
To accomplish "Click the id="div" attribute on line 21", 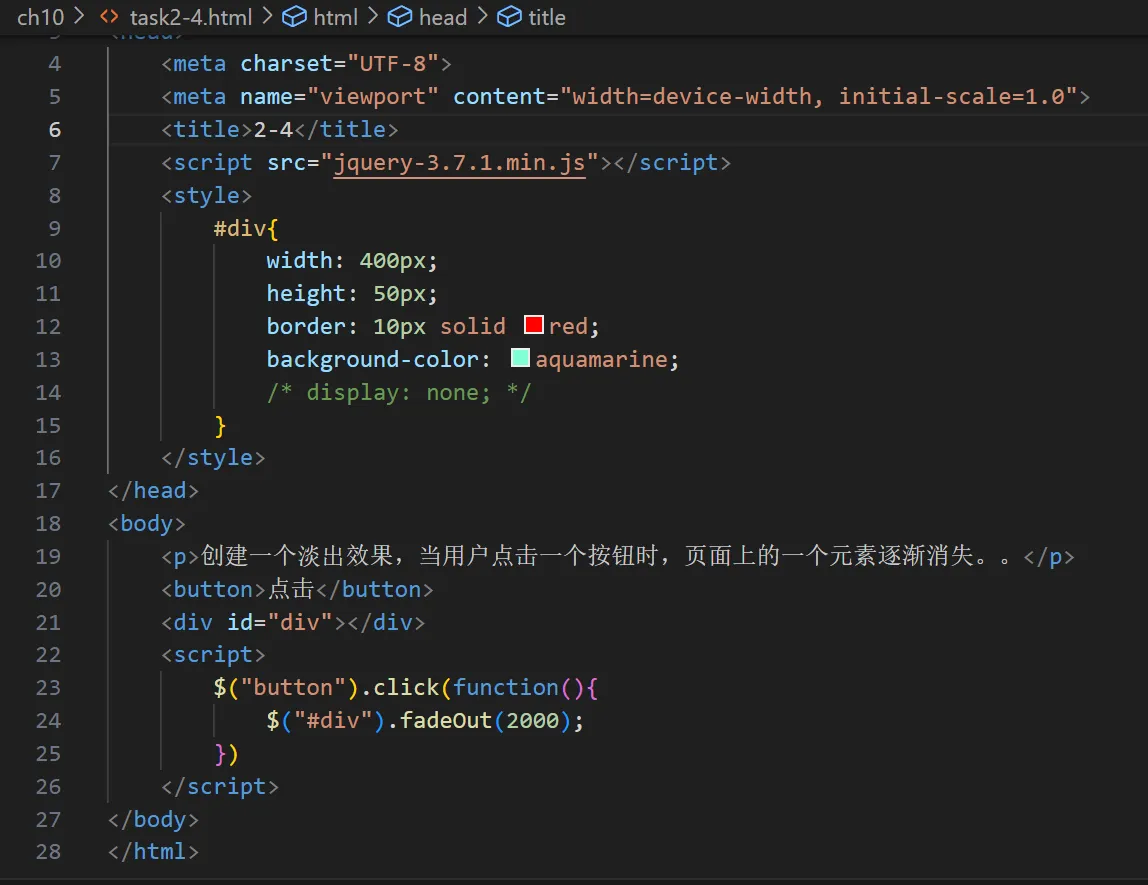I will pyautogui.click(x=280, y=622).
